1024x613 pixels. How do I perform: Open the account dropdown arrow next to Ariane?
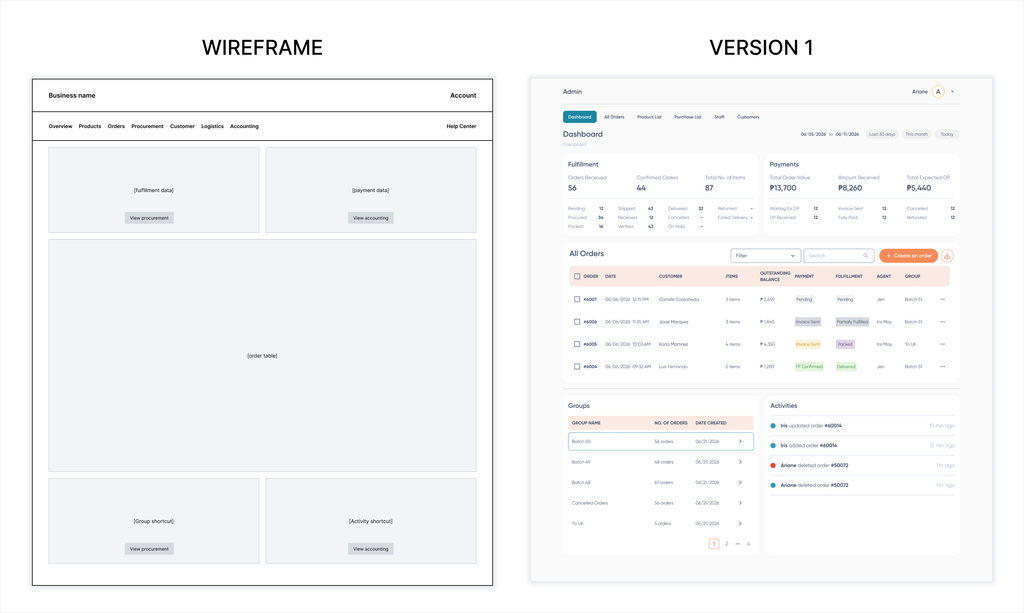click(x=952, y=92)
